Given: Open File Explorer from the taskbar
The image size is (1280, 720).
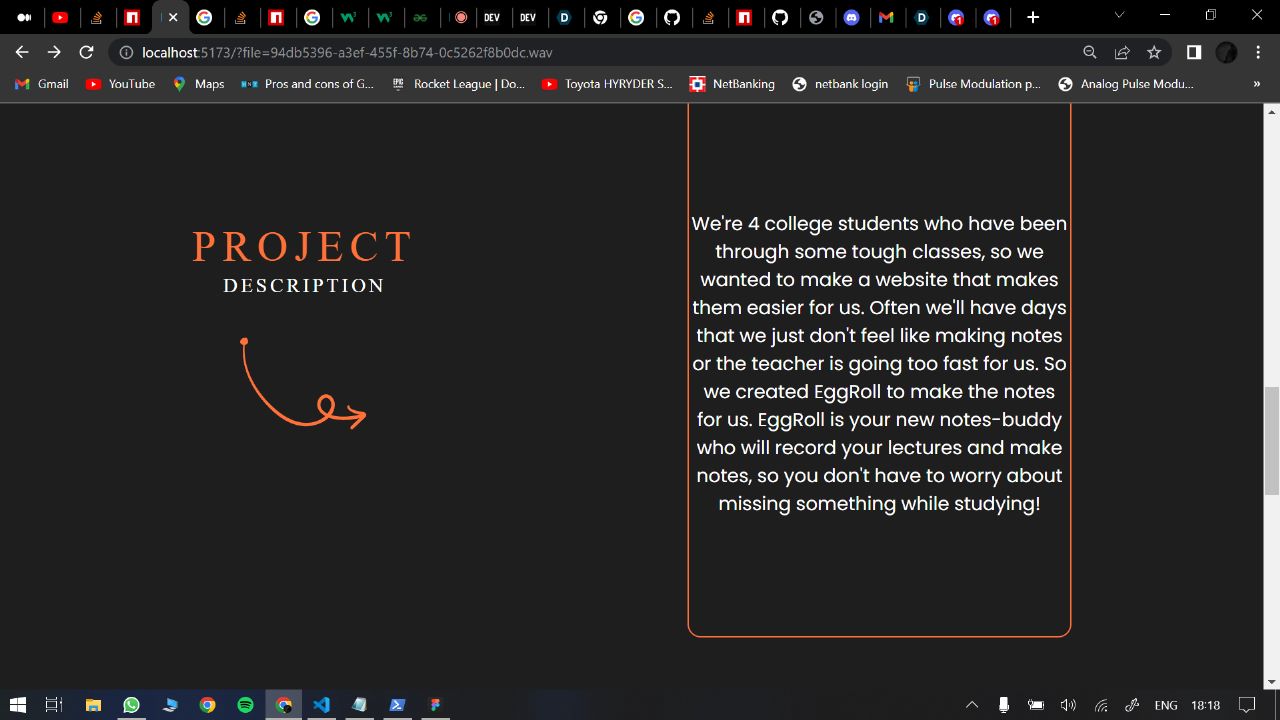Looking at the screenshot, I should coord(93,705).
